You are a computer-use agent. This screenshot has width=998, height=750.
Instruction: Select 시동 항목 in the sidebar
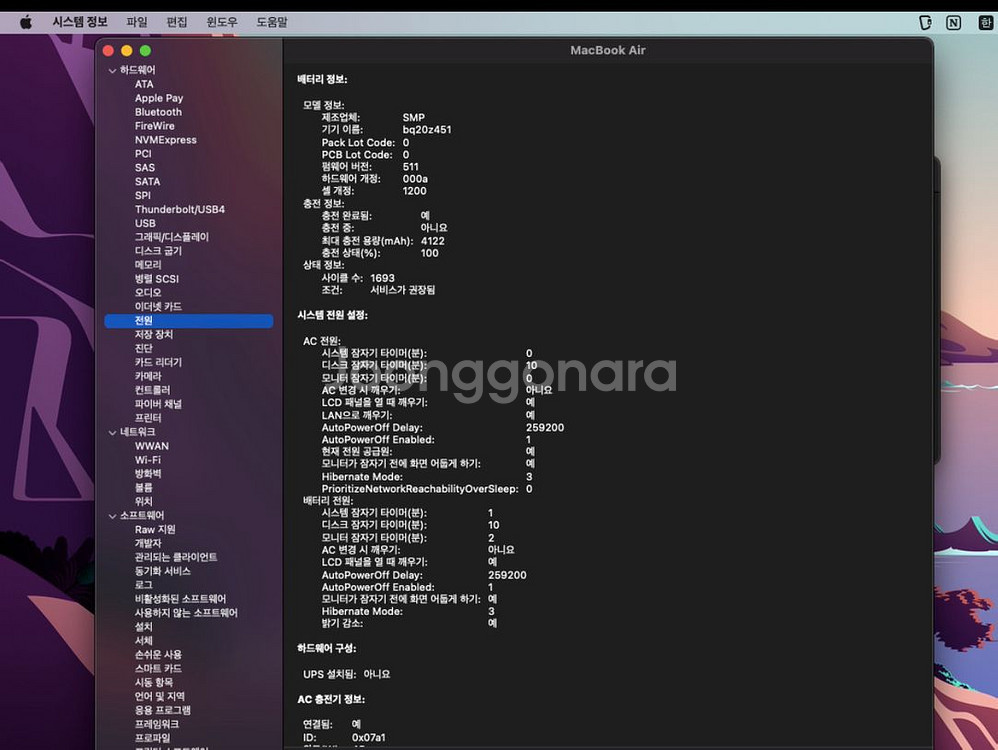[x=153, y=683]
